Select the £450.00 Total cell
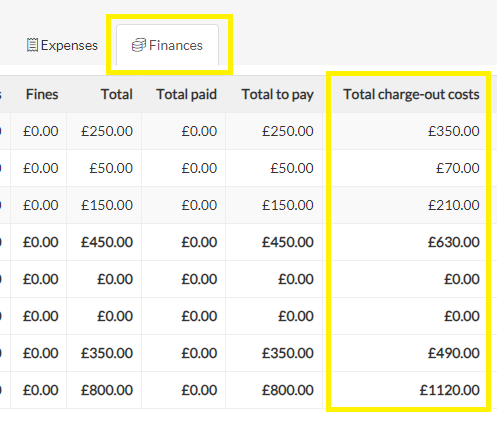 pos(107,242)
